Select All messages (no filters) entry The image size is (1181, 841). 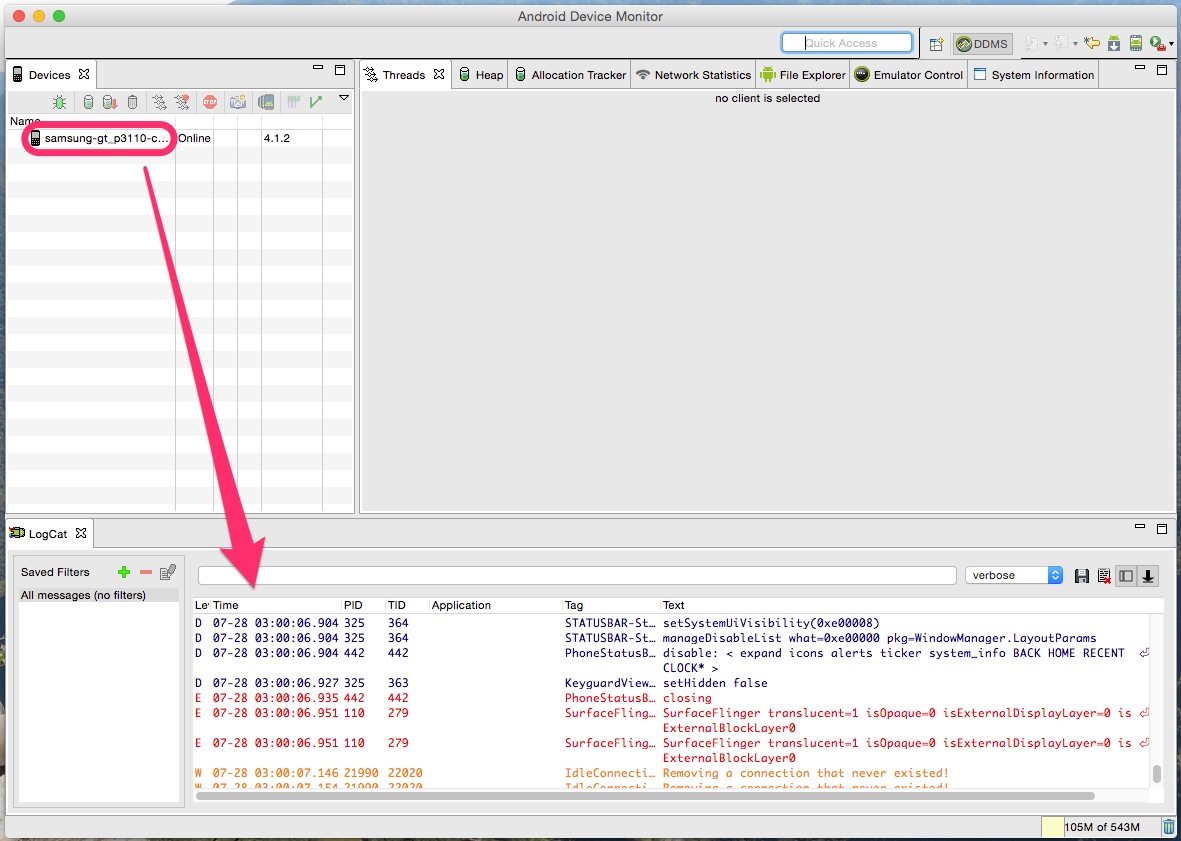pos(99,596)
